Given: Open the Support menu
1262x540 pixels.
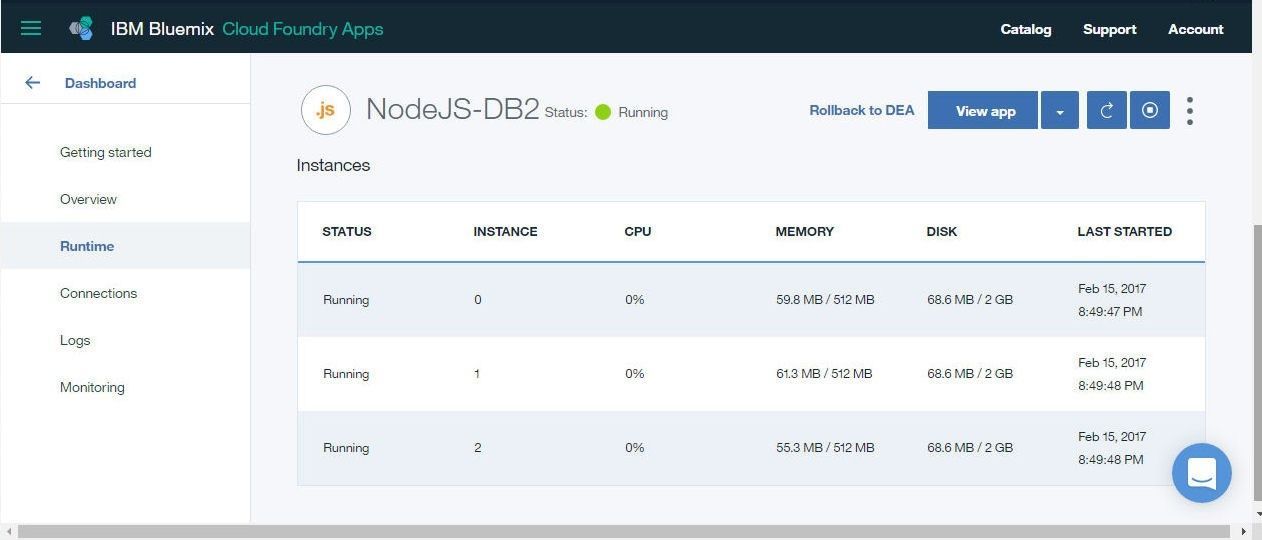Looking at the screenshot, I should (x=1110, y=29).
